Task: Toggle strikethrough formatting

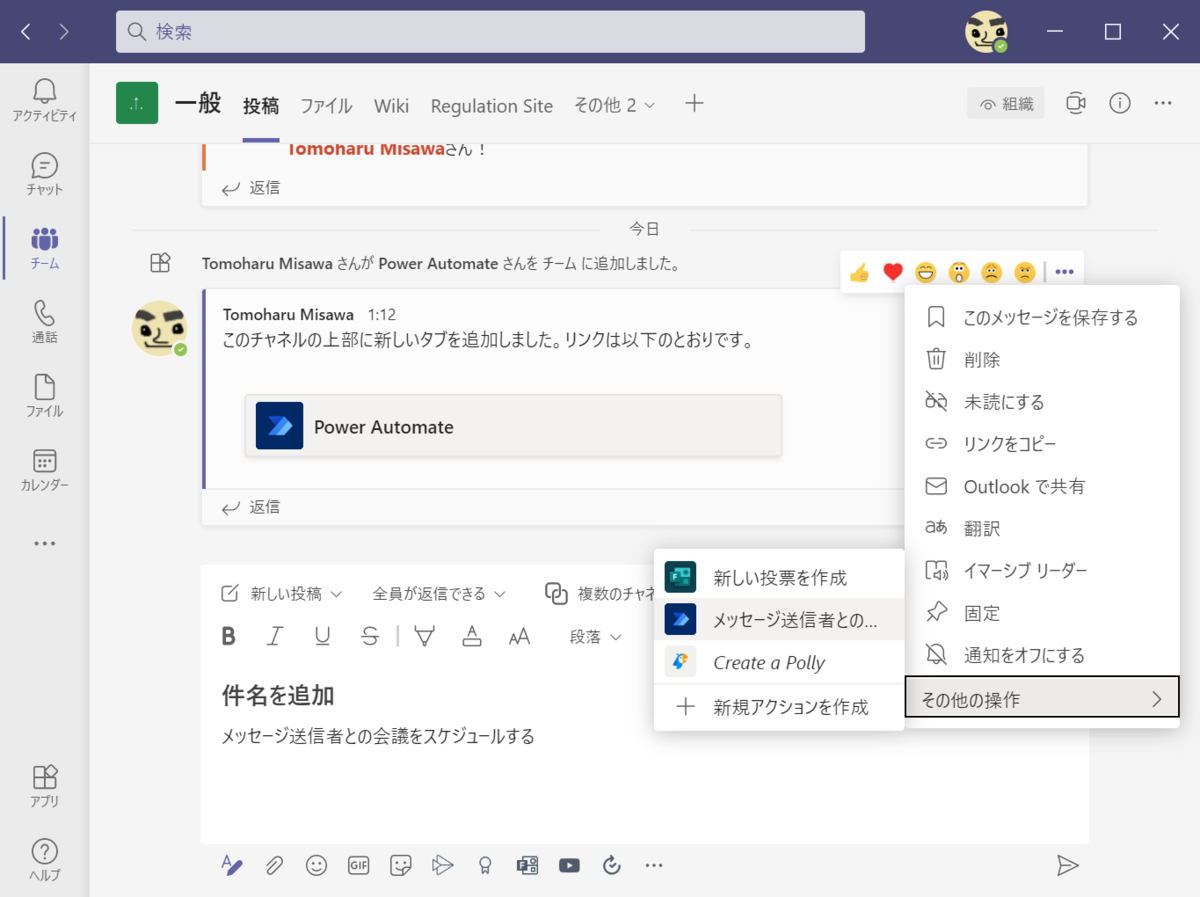Action: coord(370,636)
